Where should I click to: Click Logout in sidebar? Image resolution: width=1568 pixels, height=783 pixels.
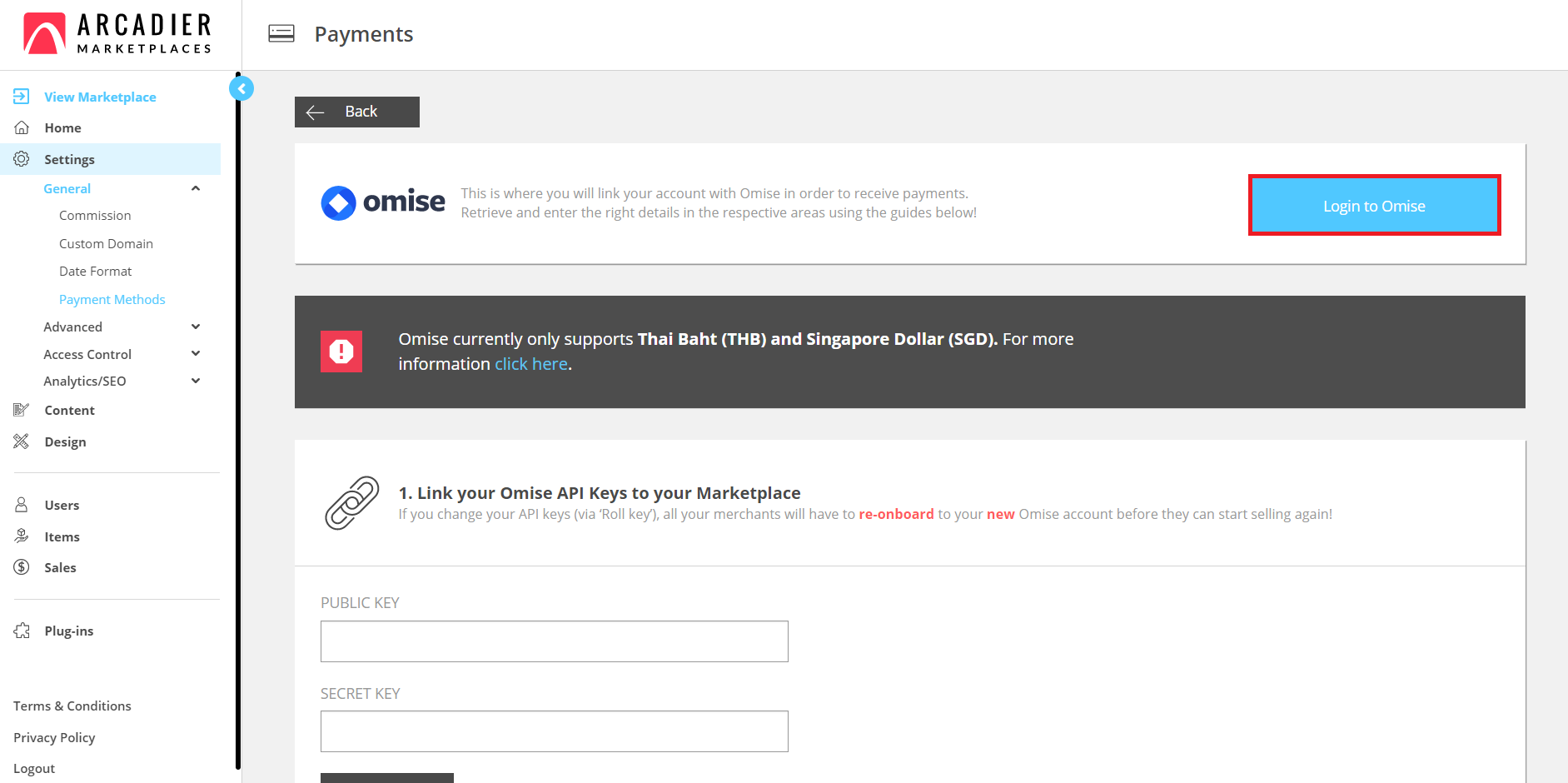click(34, 768)
